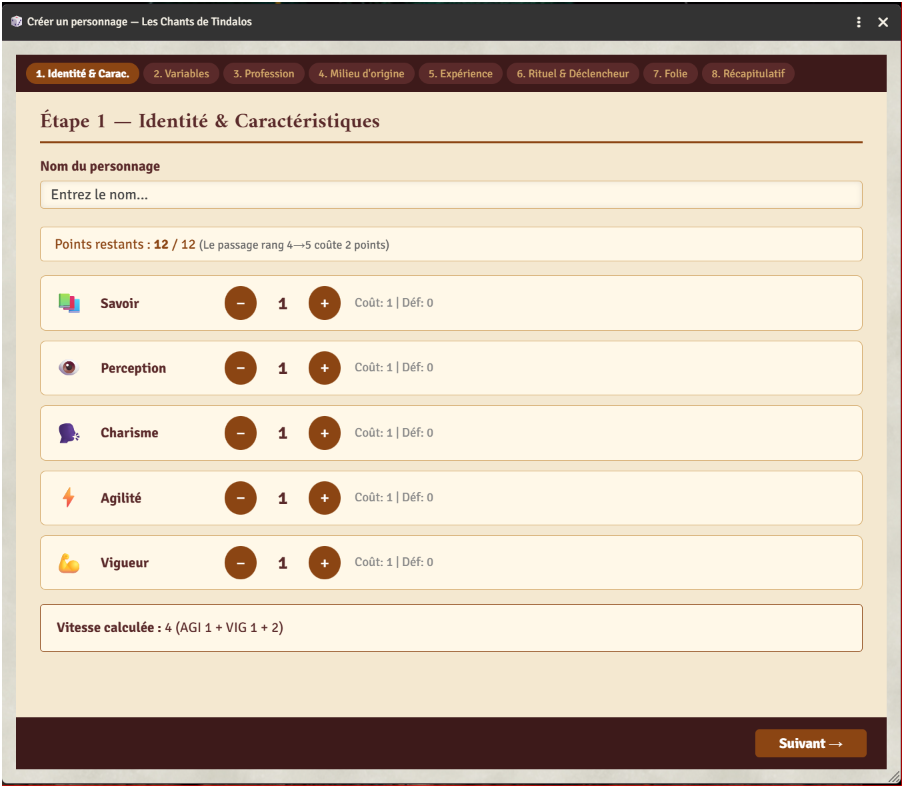Open the three-dot window menu
This screenshot has height=788, width=904.
[x=858, y=22]
